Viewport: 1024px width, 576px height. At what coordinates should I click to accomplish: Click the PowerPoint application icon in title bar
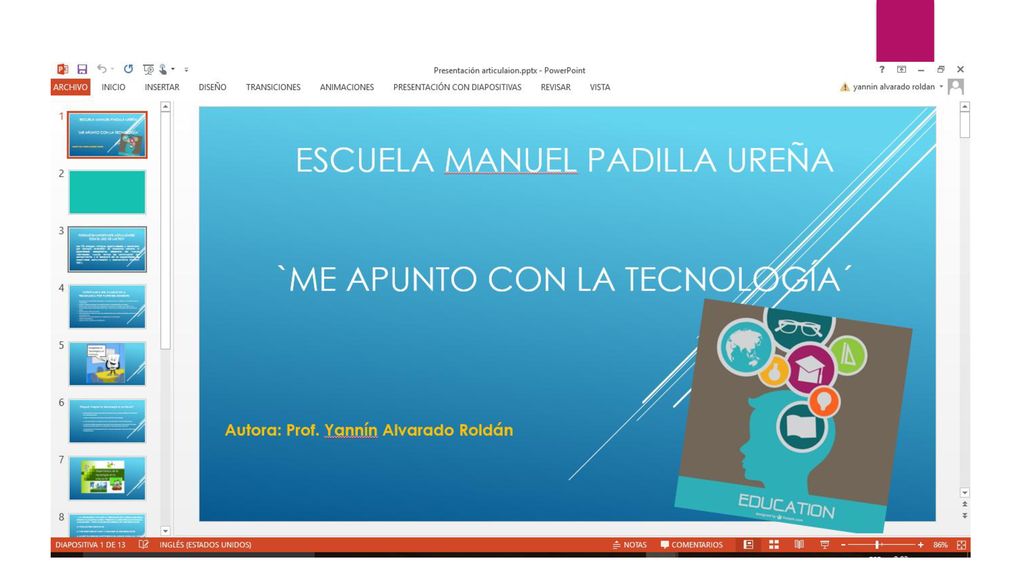[x=63, y=69]
